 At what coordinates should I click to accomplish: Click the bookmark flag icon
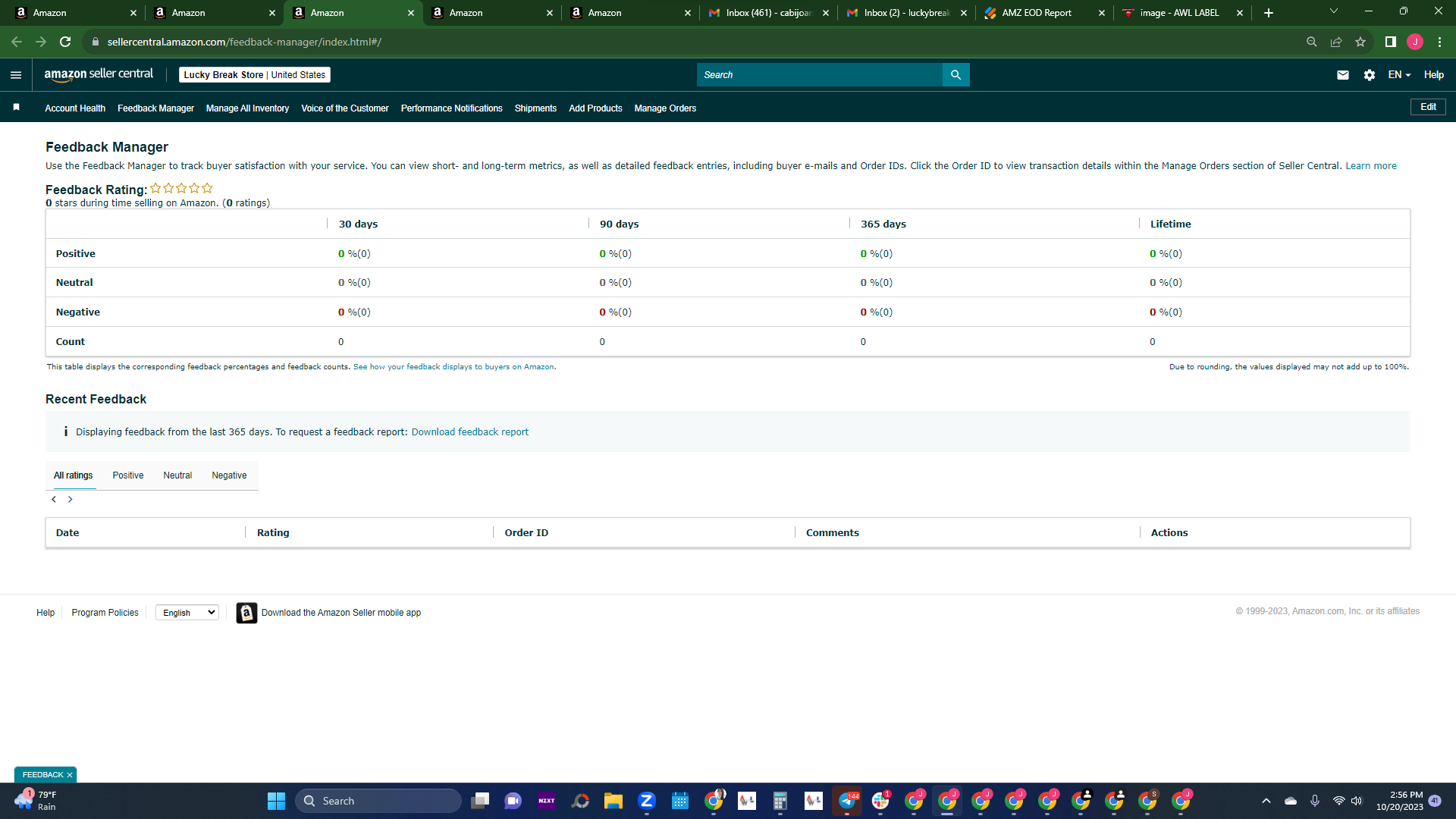tap(16, 108)
